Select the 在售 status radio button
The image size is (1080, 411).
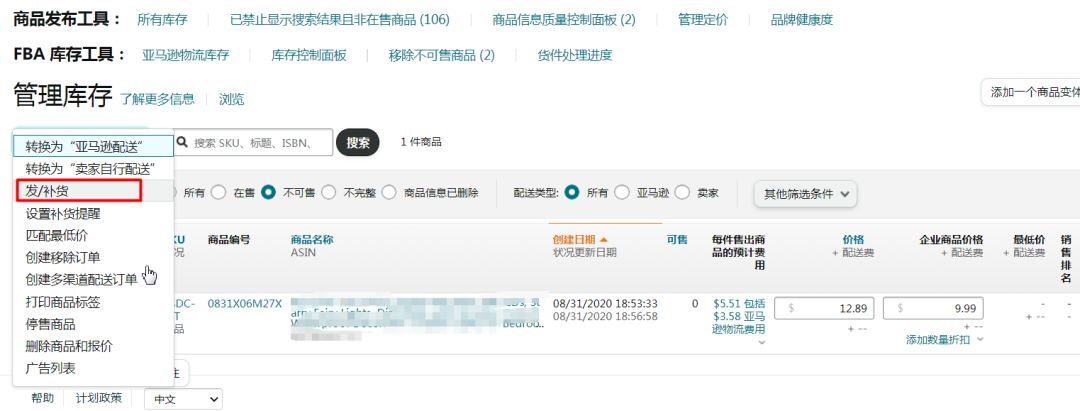pyautogui.click(x=218, y=192)
